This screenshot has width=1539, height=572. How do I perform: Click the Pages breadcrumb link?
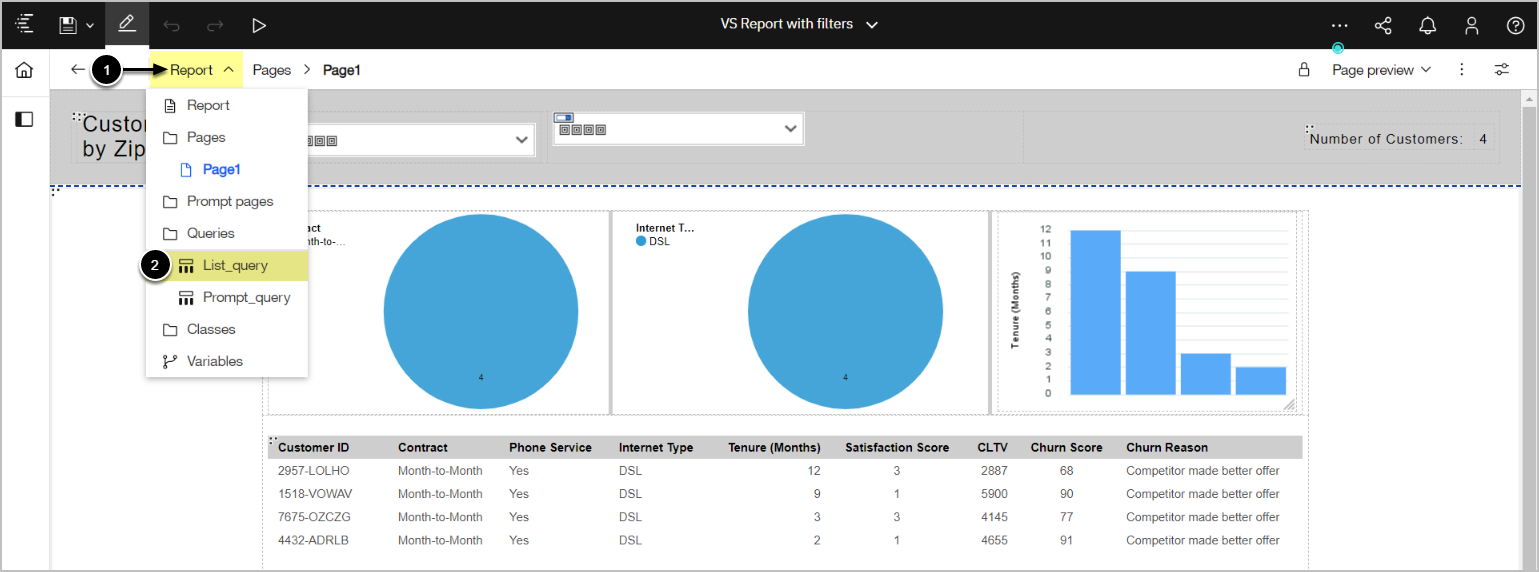tap(271, 70)
